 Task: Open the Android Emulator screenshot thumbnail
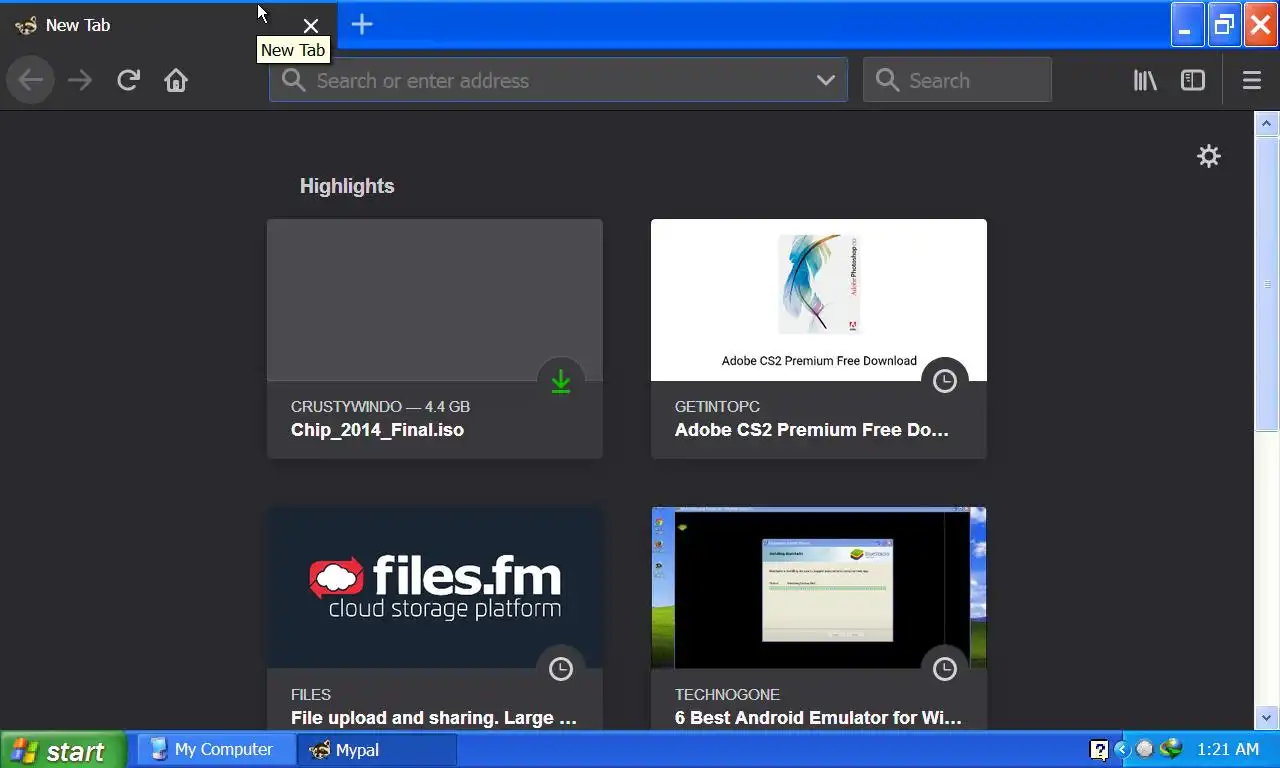[x=819, y=588]
